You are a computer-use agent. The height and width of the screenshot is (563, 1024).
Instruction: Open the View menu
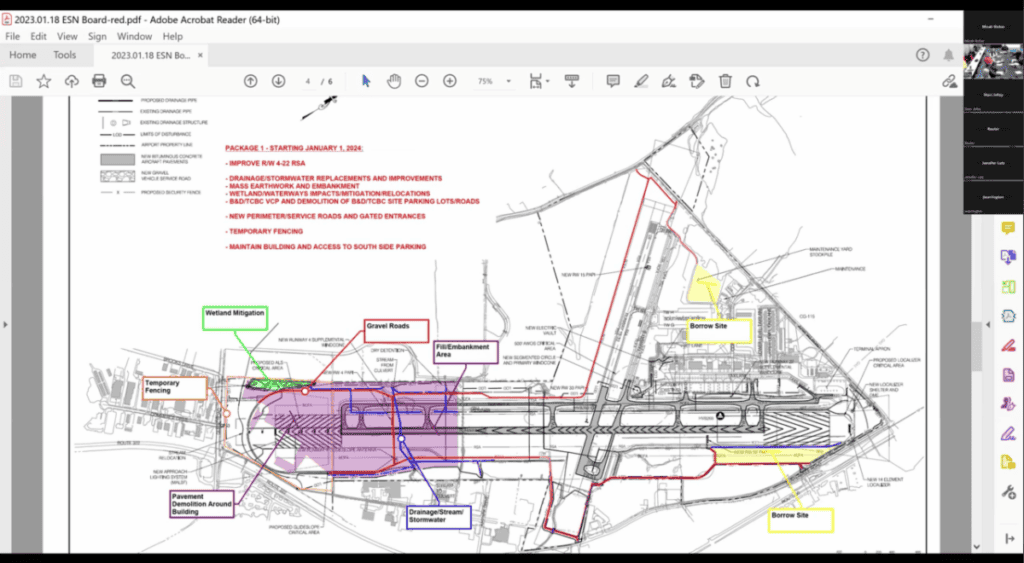coord(68,37)
